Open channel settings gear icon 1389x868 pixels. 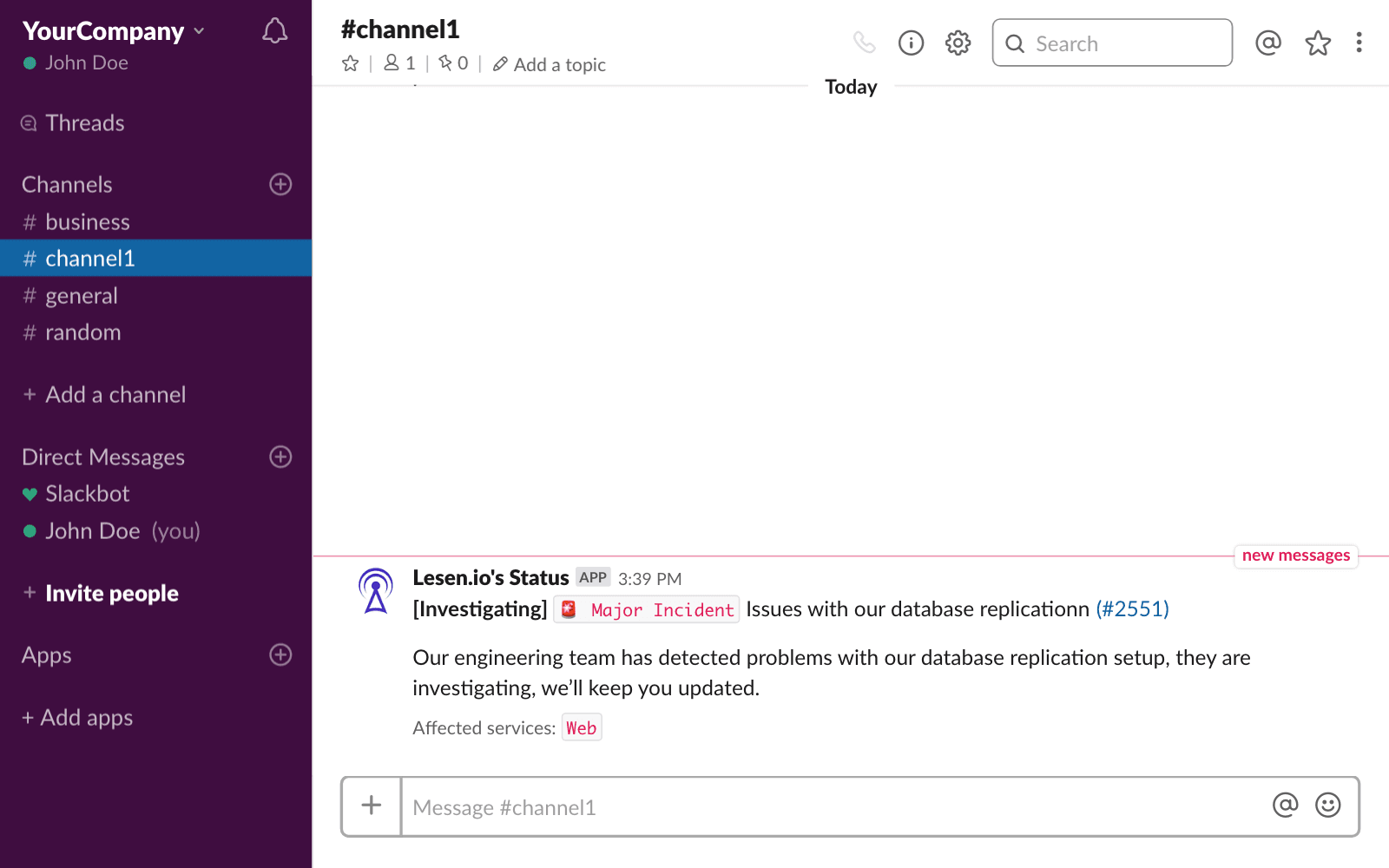(x=958, y=43)
